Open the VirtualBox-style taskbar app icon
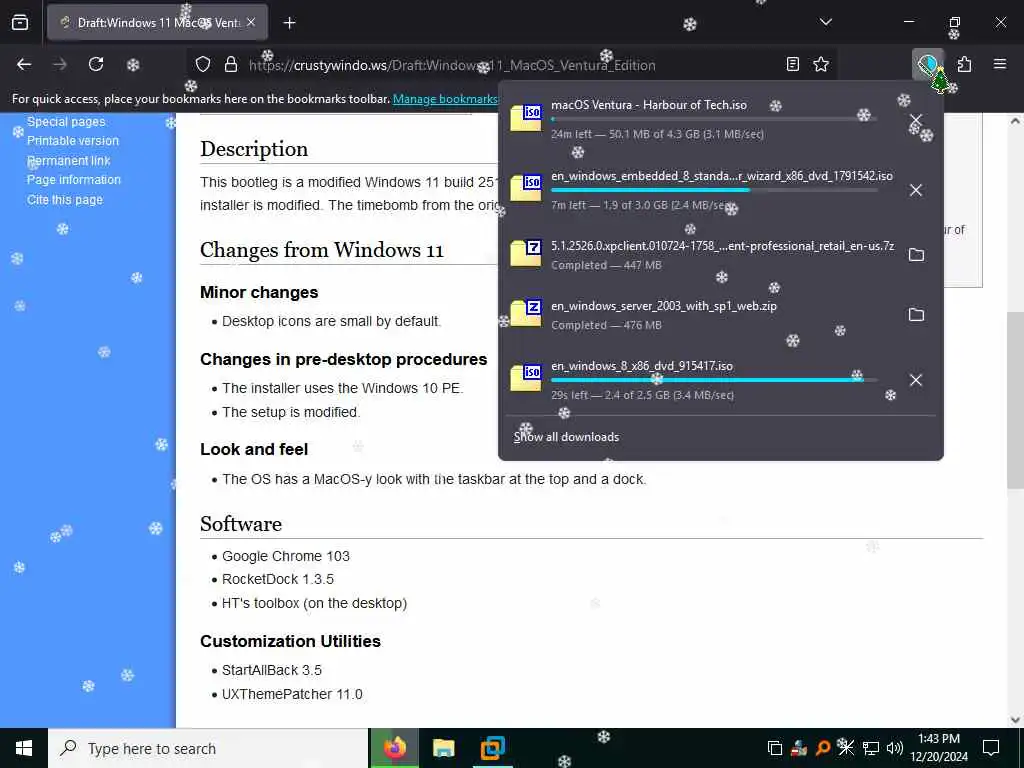This screenshot has width=1024, height=768. (x=492, y=748)
